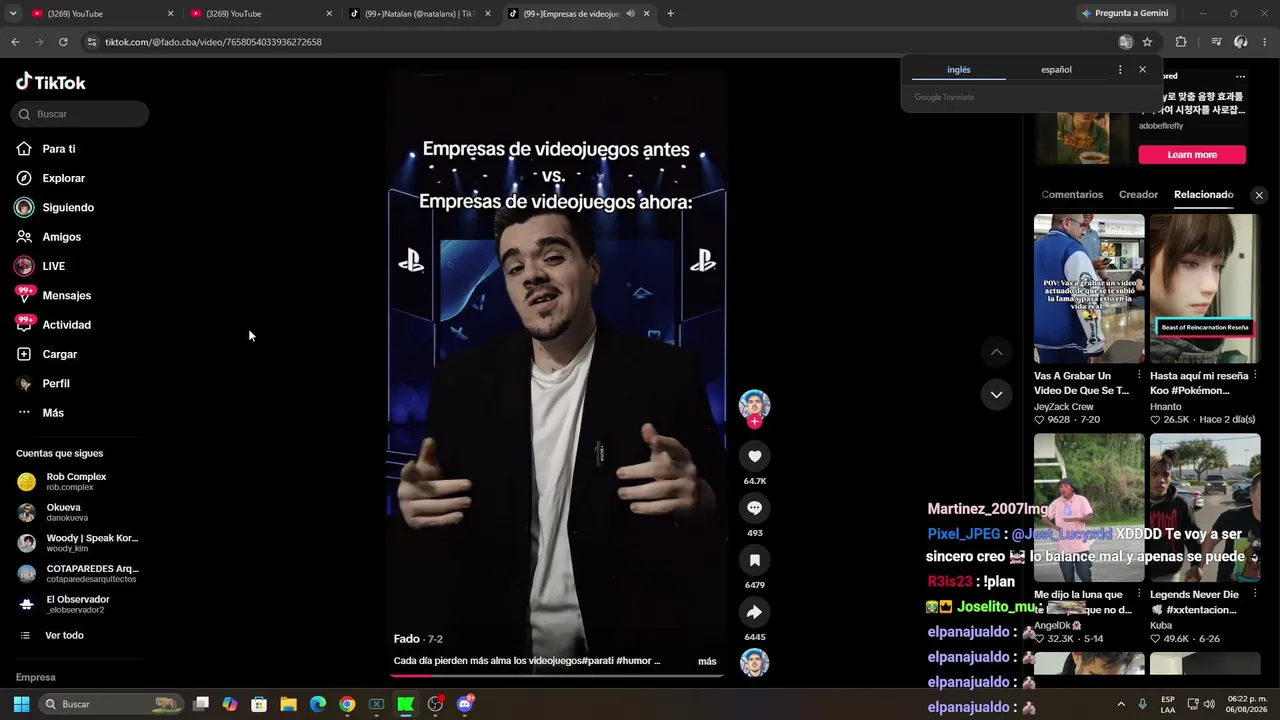Mute the audio on the Empresas de videojuegos tab
The height and width of the screenshot is (720, 1280).
(x=630, y=14)
